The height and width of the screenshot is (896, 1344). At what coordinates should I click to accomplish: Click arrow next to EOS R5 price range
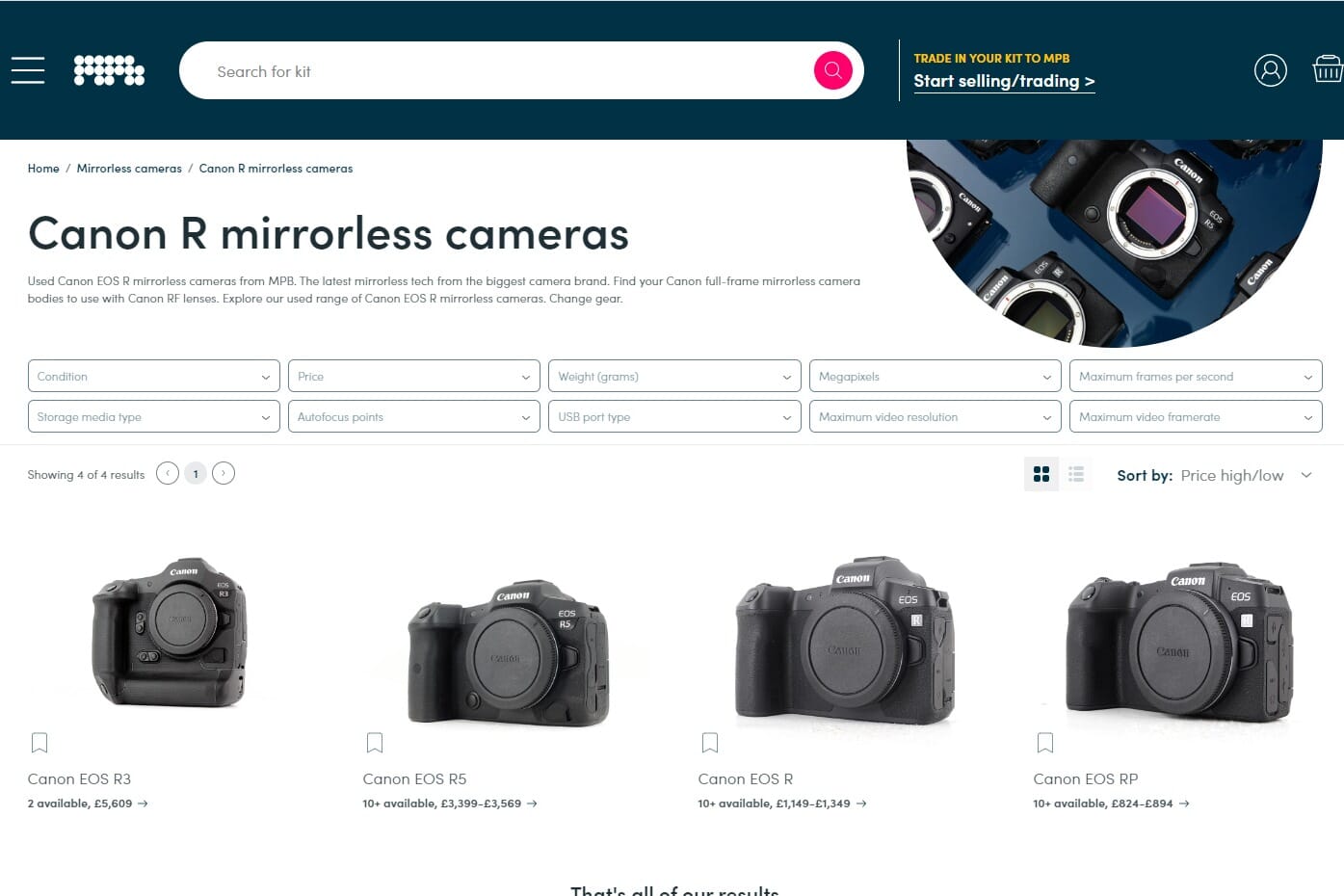(x=532, y=804)
